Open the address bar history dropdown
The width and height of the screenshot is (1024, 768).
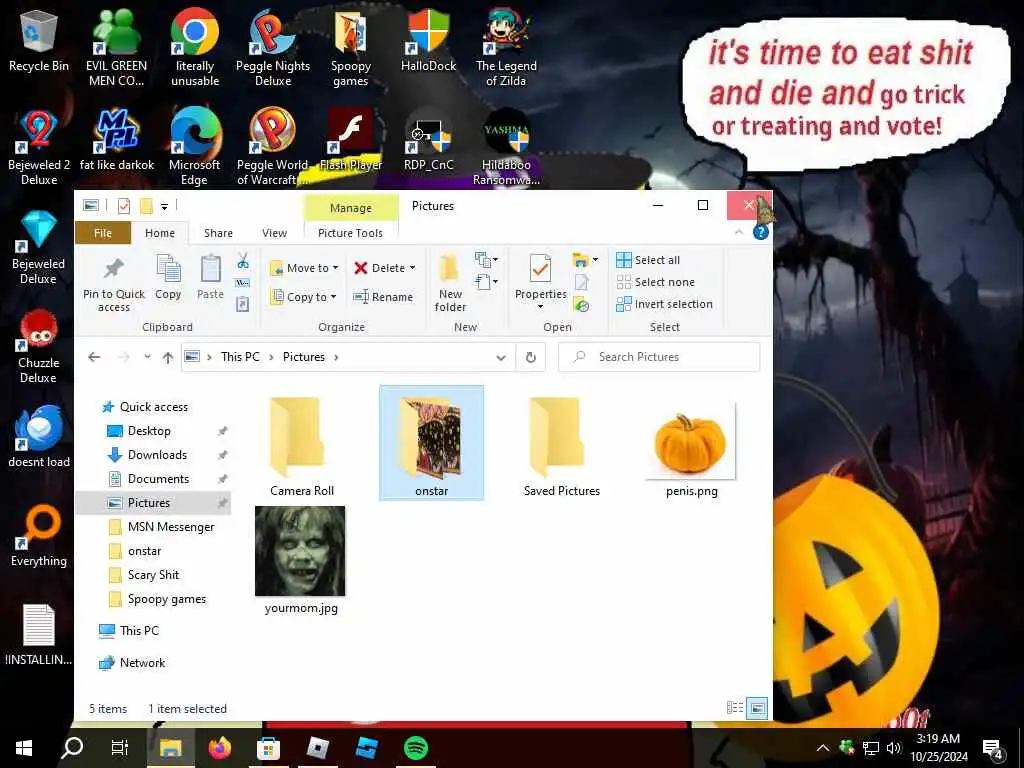tap(501, 357)
